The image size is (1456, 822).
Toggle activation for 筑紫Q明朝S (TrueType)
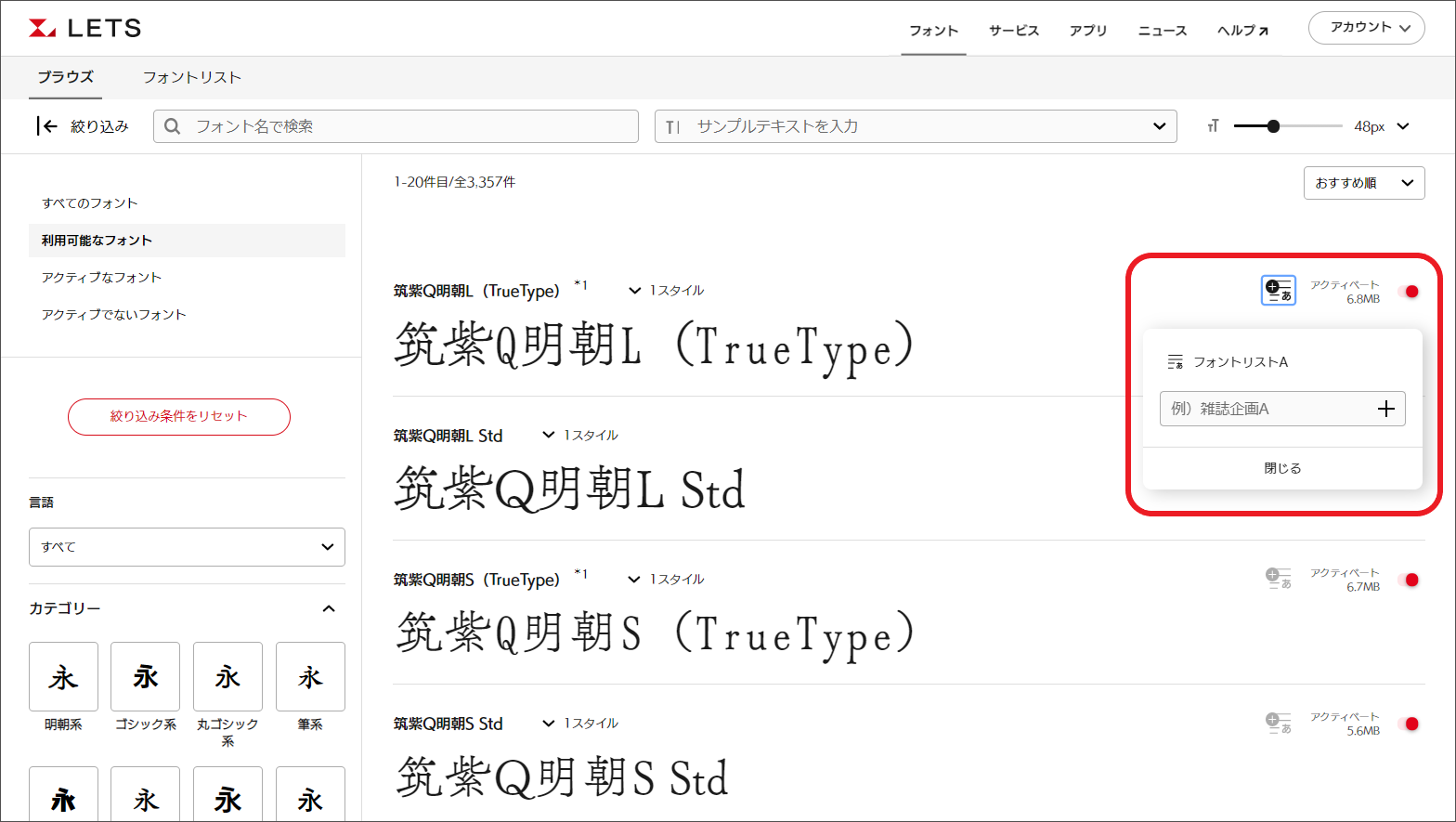[x=1410, y=580]
